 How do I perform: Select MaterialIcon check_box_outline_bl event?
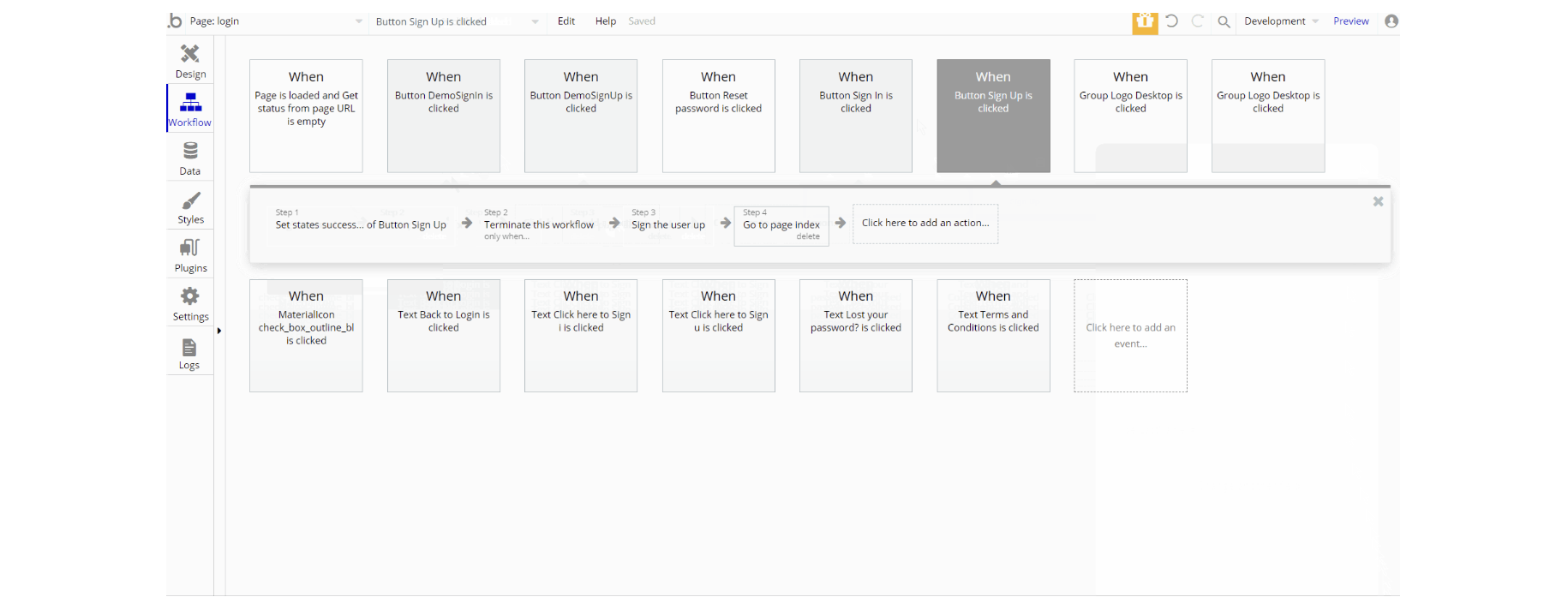pyautogui.click(x=306, y=336)
